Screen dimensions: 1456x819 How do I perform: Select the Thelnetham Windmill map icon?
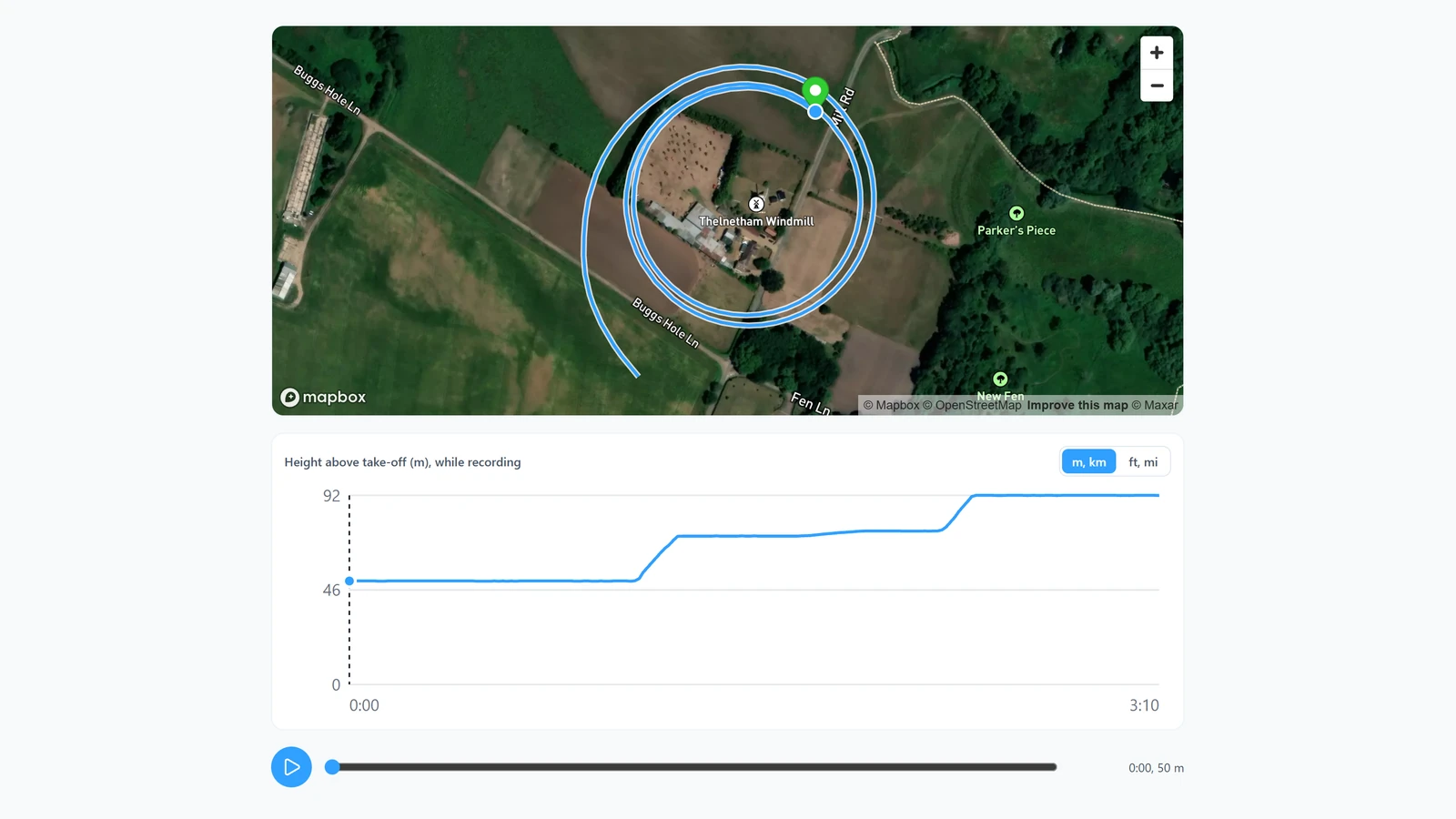[x=756, y=204]
